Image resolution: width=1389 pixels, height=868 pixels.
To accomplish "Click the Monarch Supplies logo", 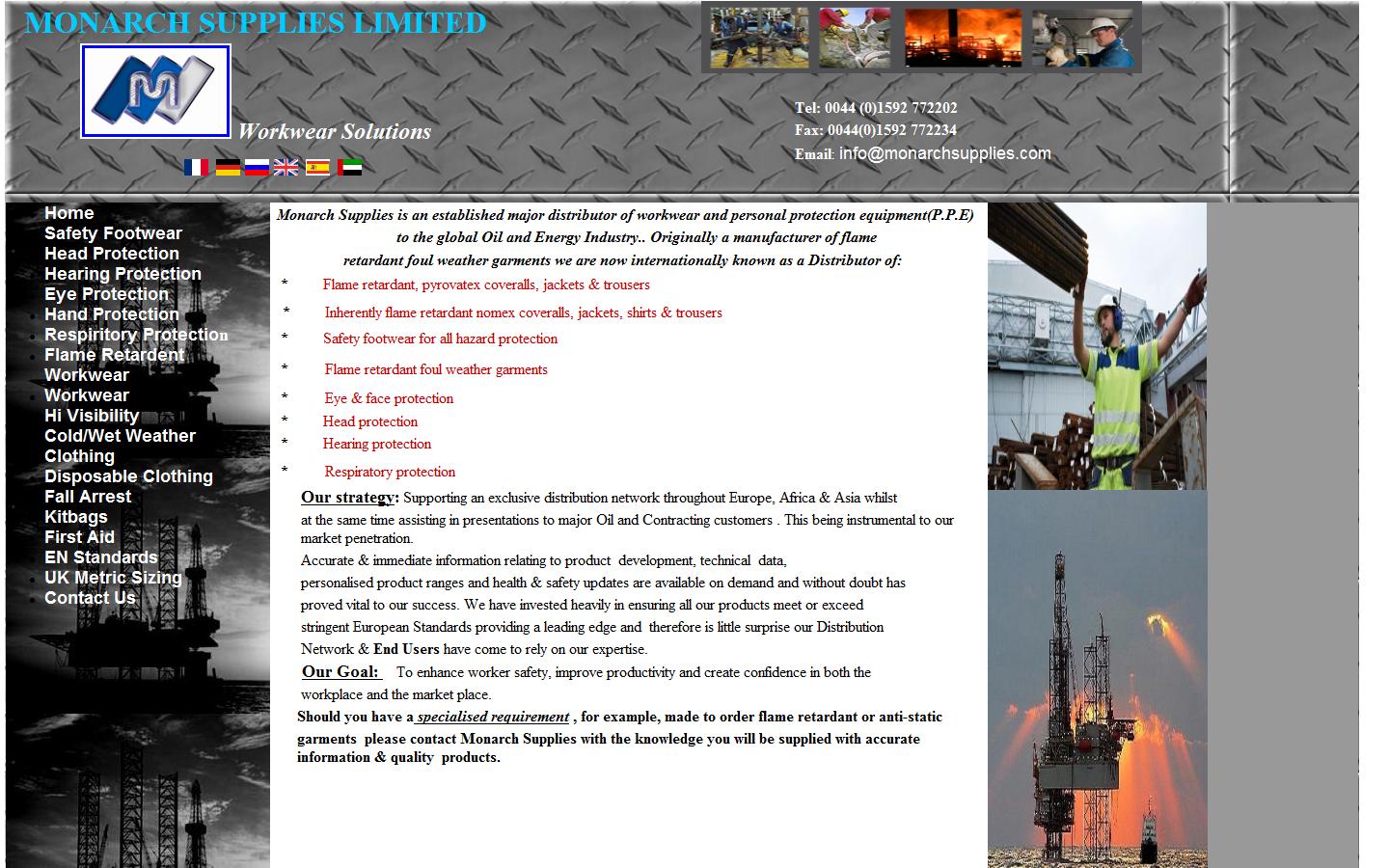I will pyautogui.click(x=154, y=91).
